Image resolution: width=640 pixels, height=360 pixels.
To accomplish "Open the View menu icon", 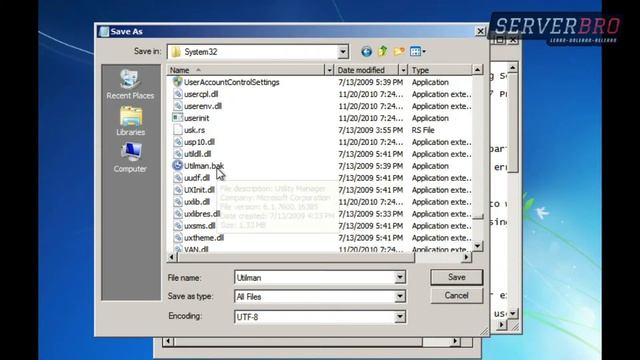I will coord(418,51).
